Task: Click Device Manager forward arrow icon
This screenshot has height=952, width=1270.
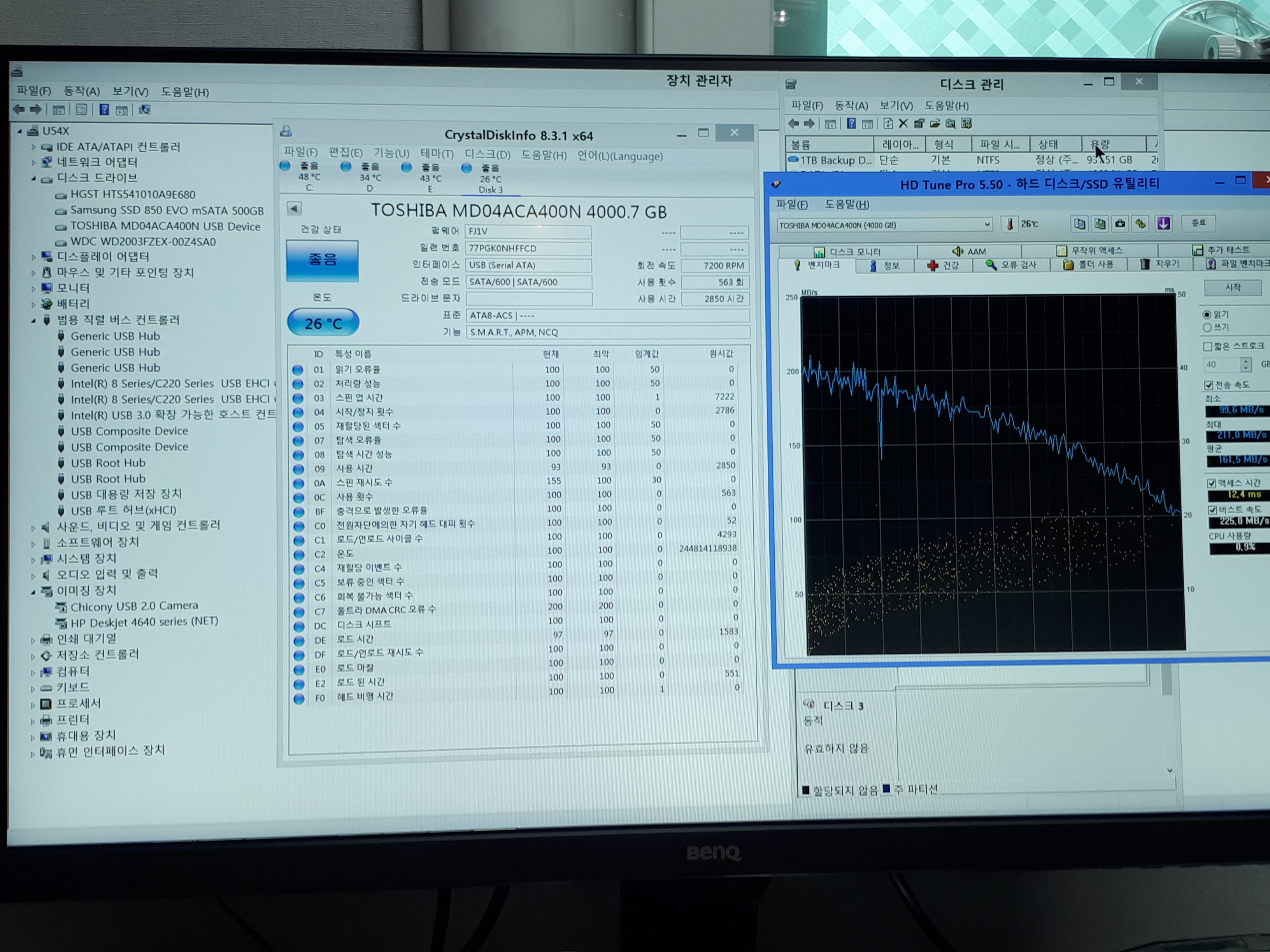Action: 36,109
